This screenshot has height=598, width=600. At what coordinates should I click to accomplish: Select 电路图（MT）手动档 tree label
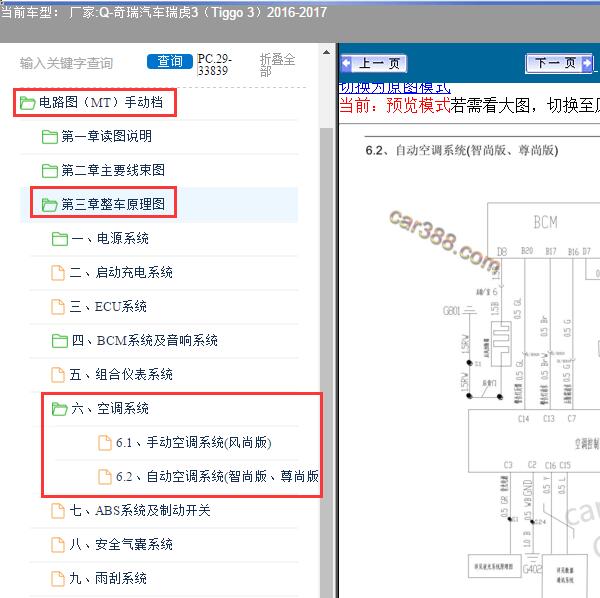click(x=101, y=103)
